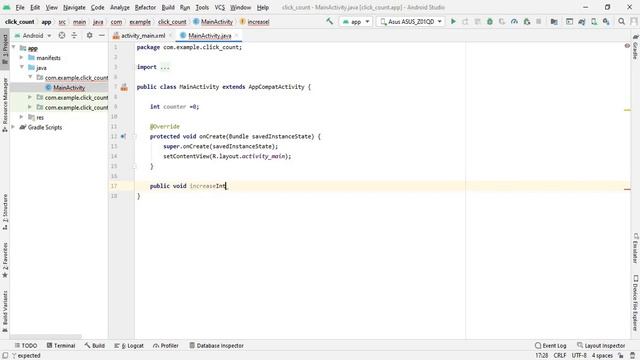Open the Logcat tool window
Screen dimensions: 640x360
[129, 346]
